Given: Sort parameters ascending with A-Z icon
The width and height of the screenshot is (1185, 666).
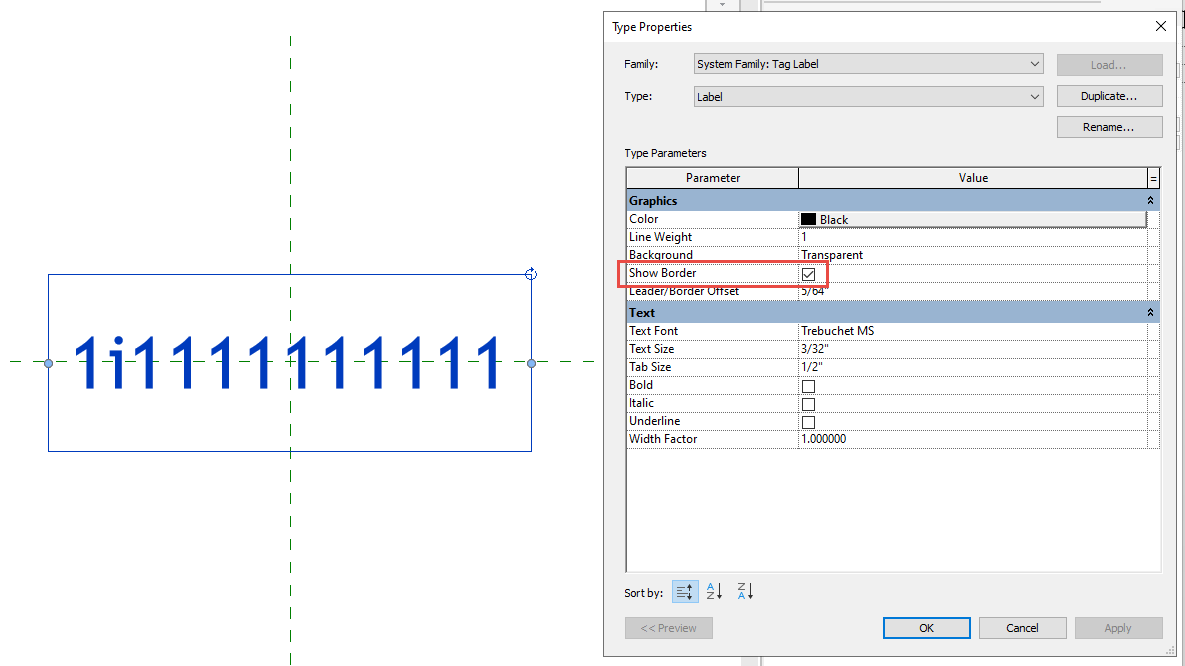Looking at the screenshot, I should click(x=714, y=591).
